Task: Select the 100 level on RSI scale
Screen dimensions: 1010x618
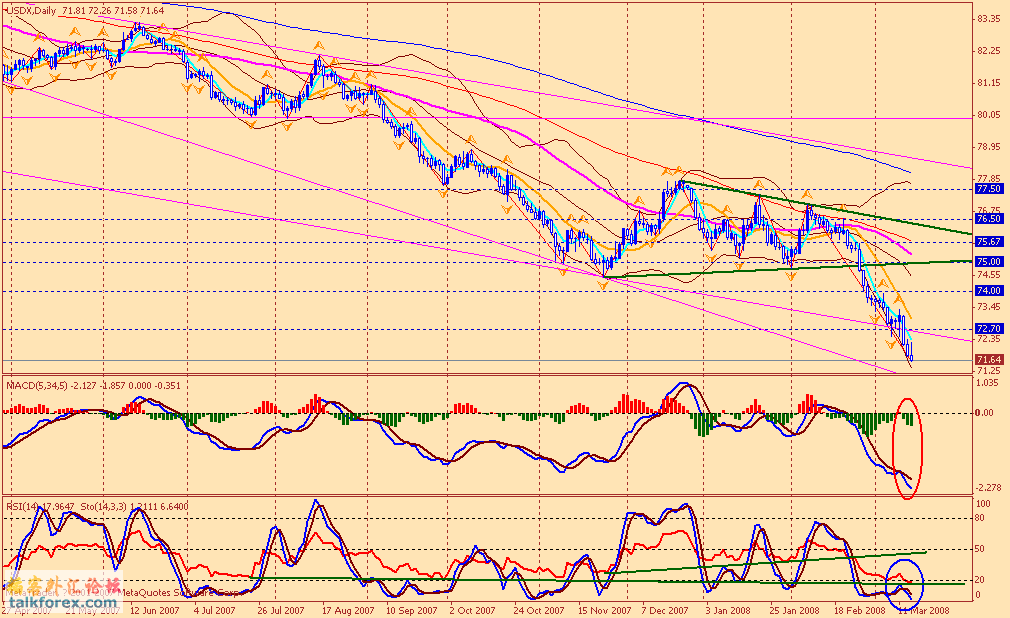Action: 984,504
